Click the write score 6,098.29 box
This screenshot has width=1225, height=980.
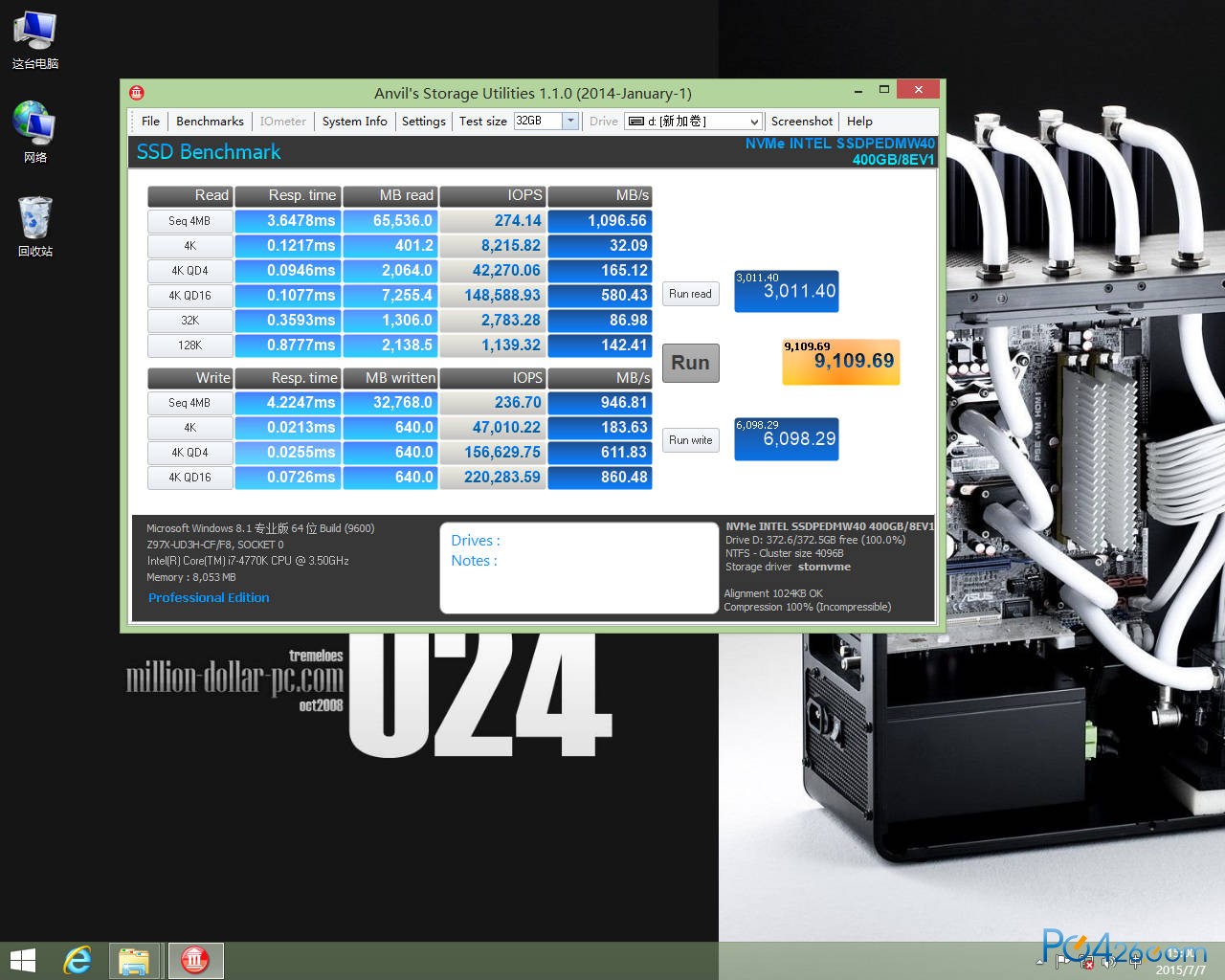point(786,438)
